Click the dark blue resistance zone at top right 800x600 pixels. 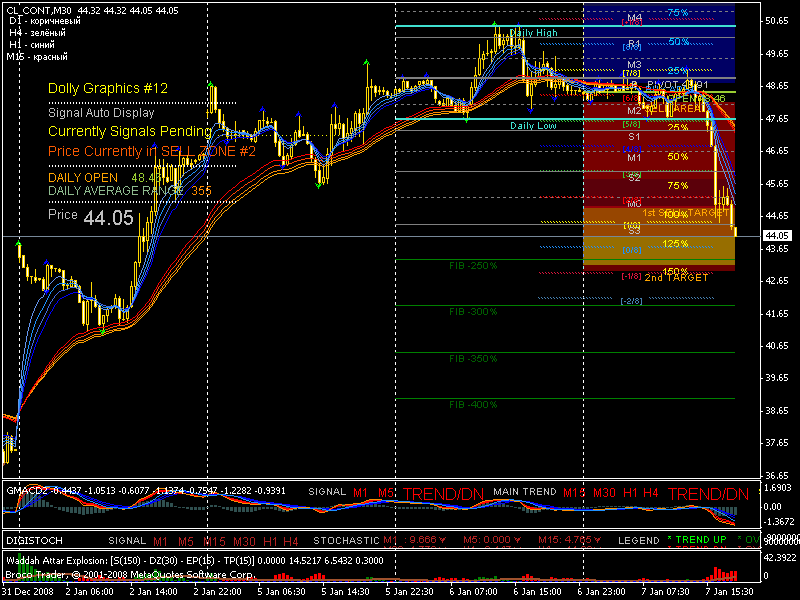click(658, 40)
